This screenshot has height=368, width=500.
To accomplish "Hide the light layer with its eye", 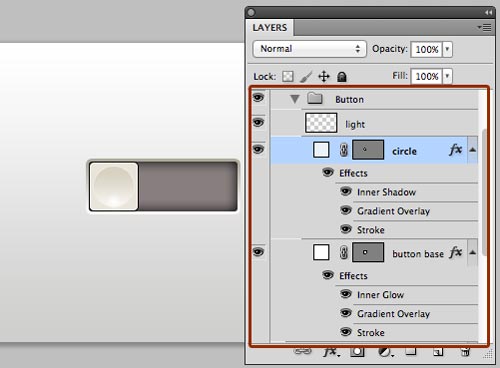I will pos(258,123).
